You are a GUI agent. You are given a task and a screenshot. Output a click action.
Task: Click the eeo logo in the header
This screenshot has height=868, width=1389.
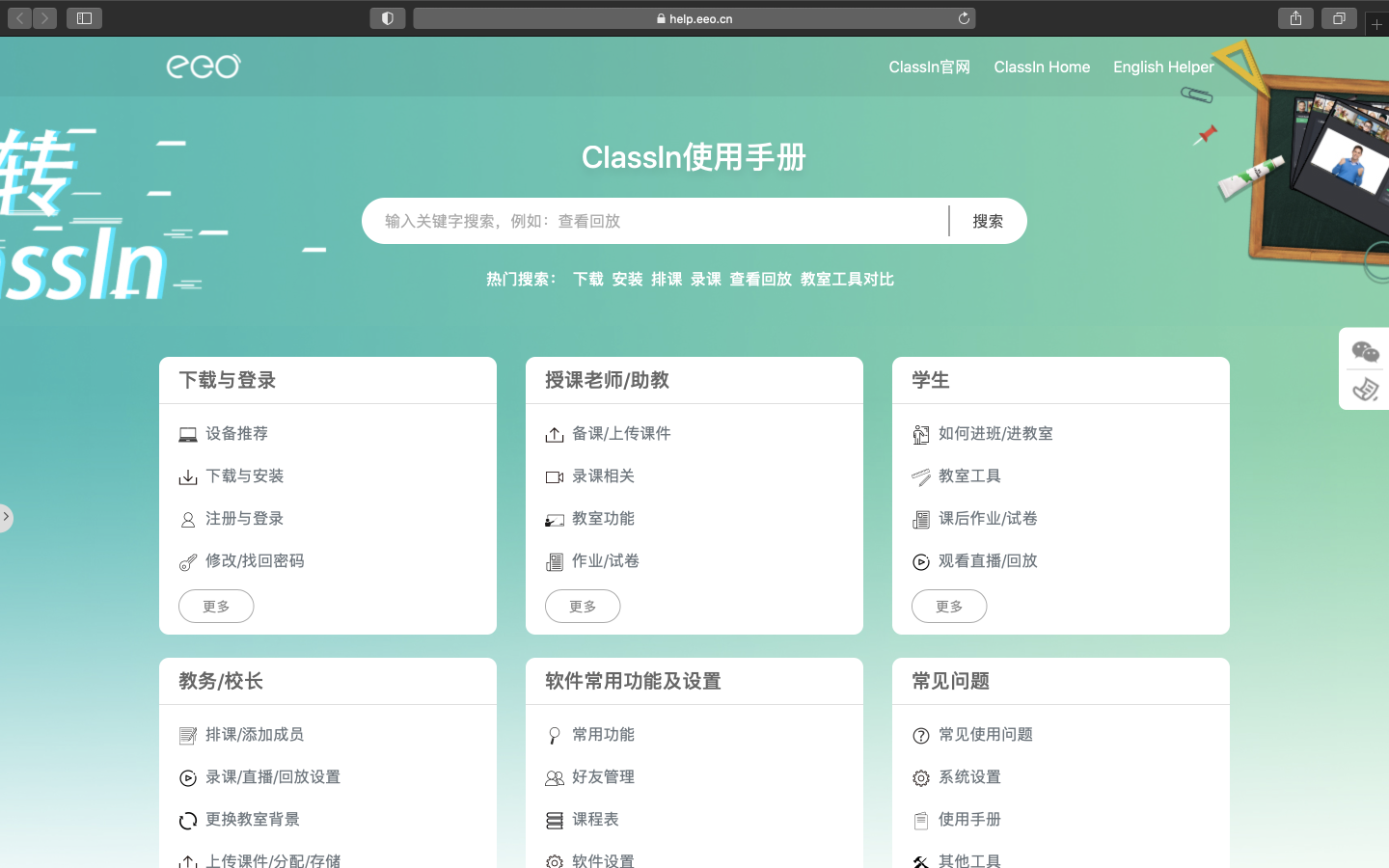pyautogui.click(x=203, y=66)
